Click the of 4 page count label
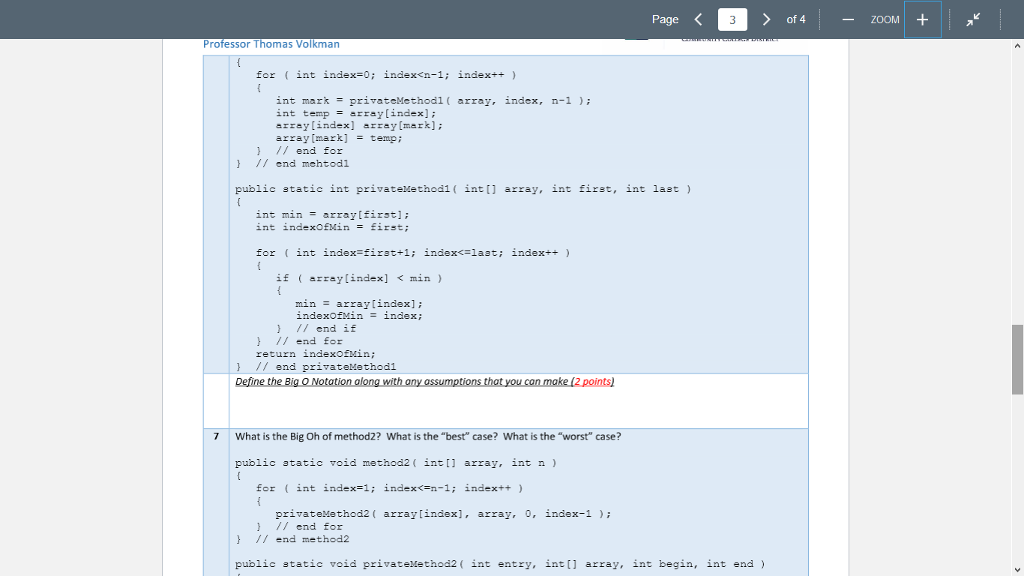 pyautogui.click(x=794, y=19)
